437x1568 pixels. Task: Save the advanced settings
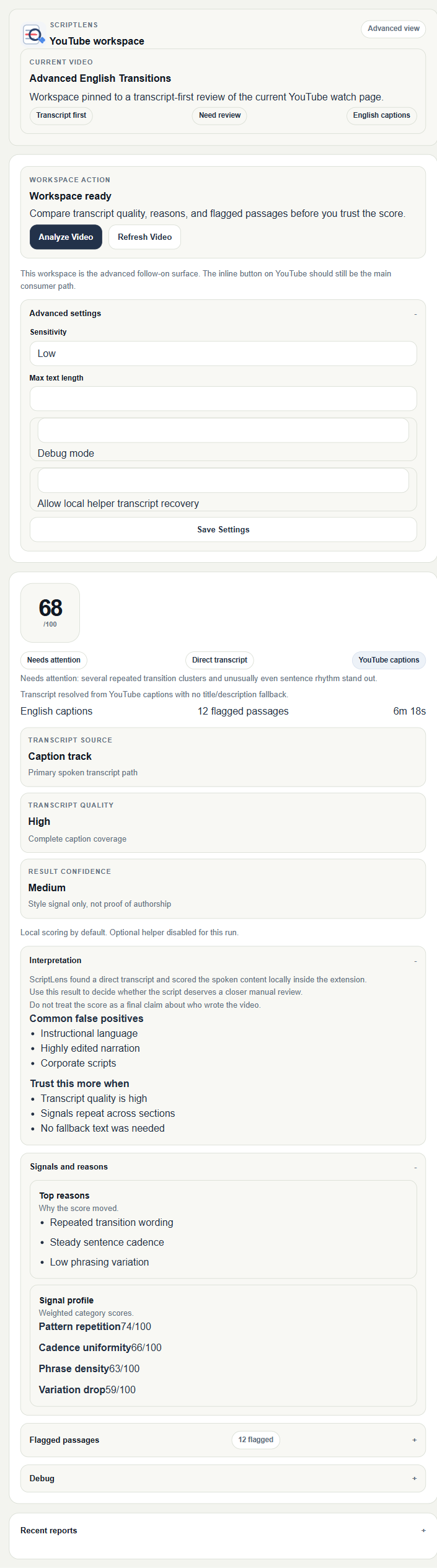point(223,529)
